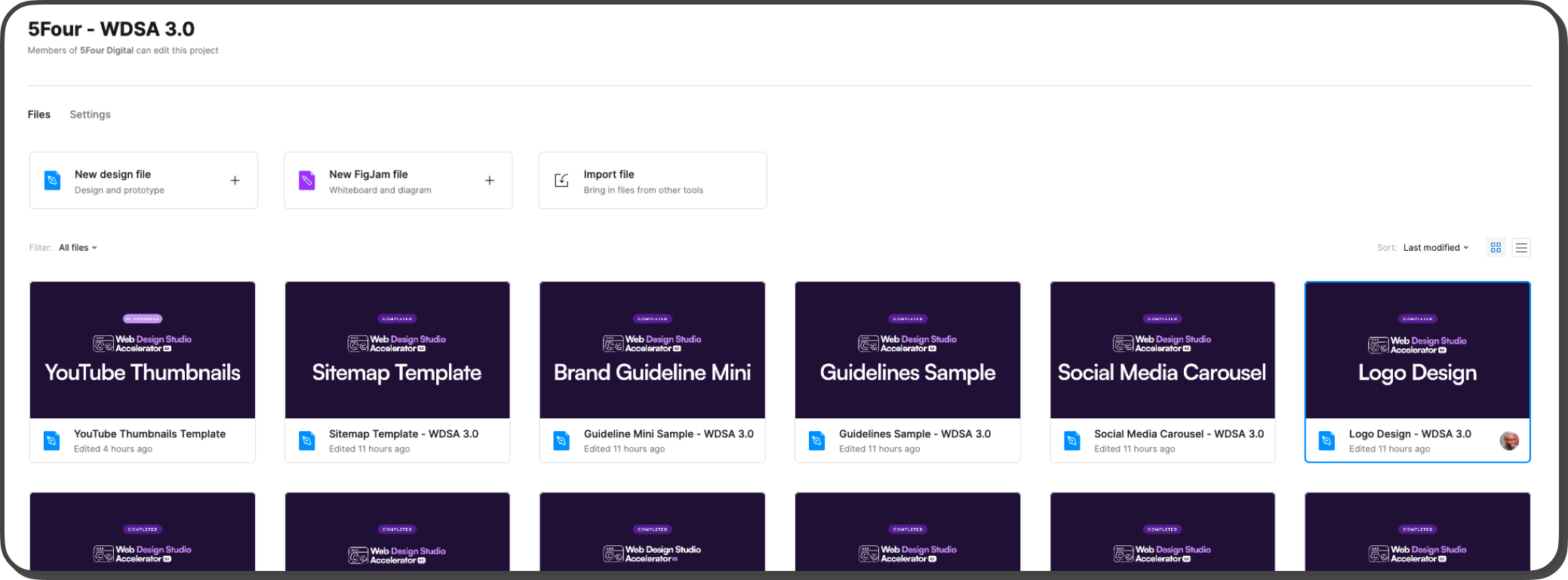This screenshot has width=1568, height=580.
Task: Open the All files filter dropdown
Action: pos(78,248)
